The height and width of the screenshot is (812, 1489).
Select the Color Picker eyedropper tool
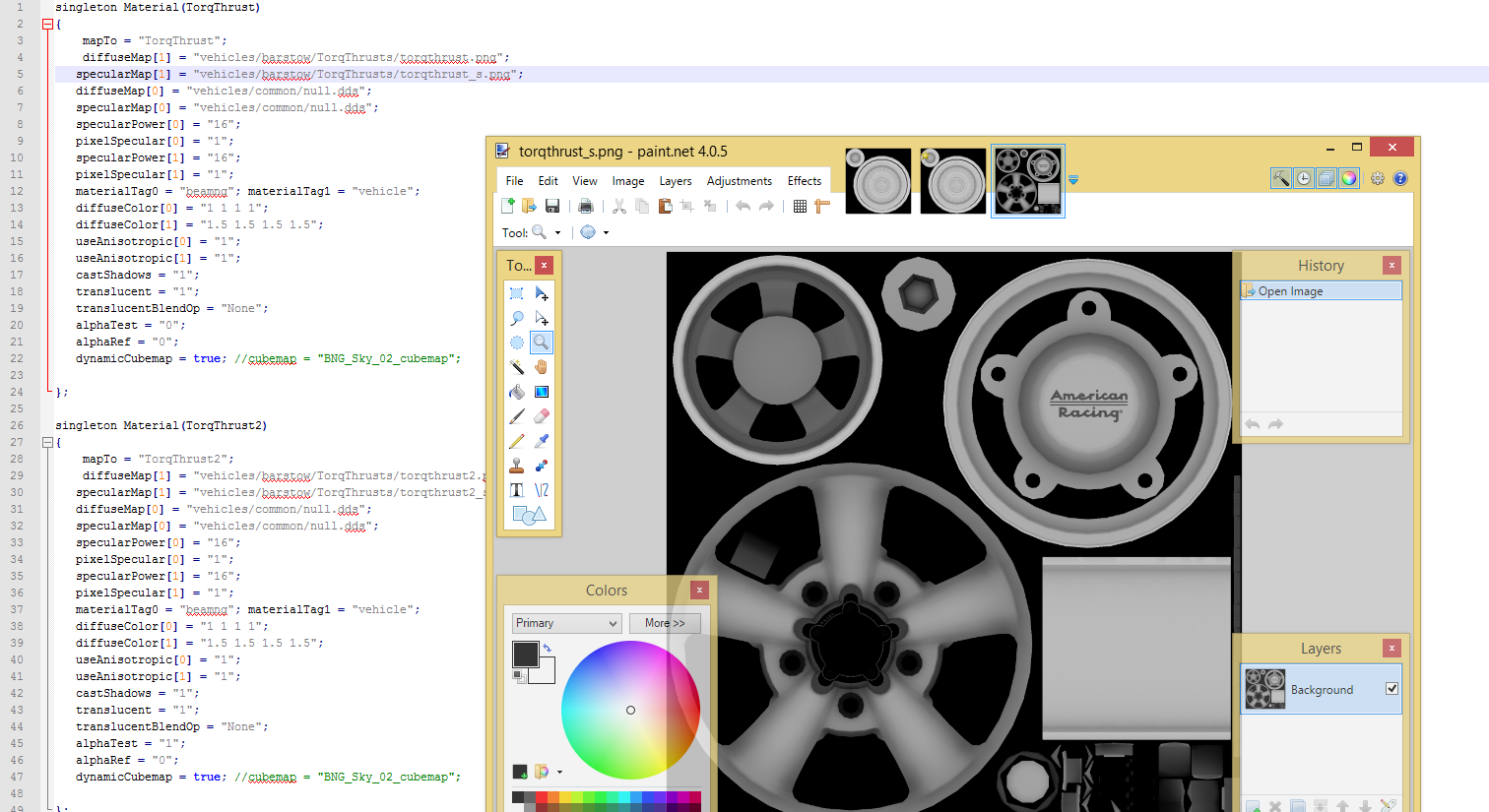pos(542,441)
